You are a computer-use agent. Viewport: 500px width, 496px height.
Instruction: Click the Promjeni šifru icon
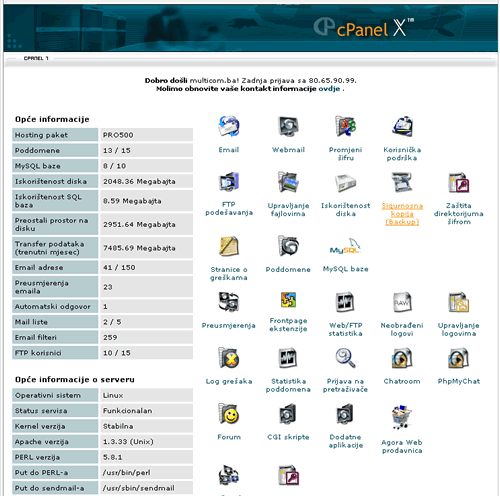pyautogui.click(x=345, y=126)
